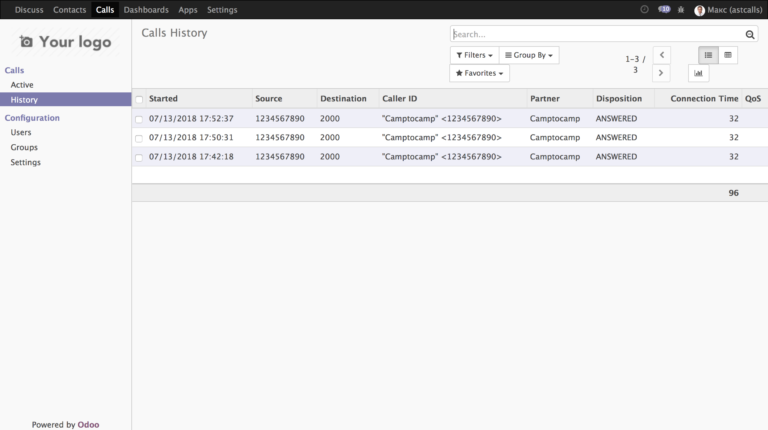Screen dimensions: 768x430
Task: Open call started 07/13/2018 17:42:18
Action: tap(191, 157)
